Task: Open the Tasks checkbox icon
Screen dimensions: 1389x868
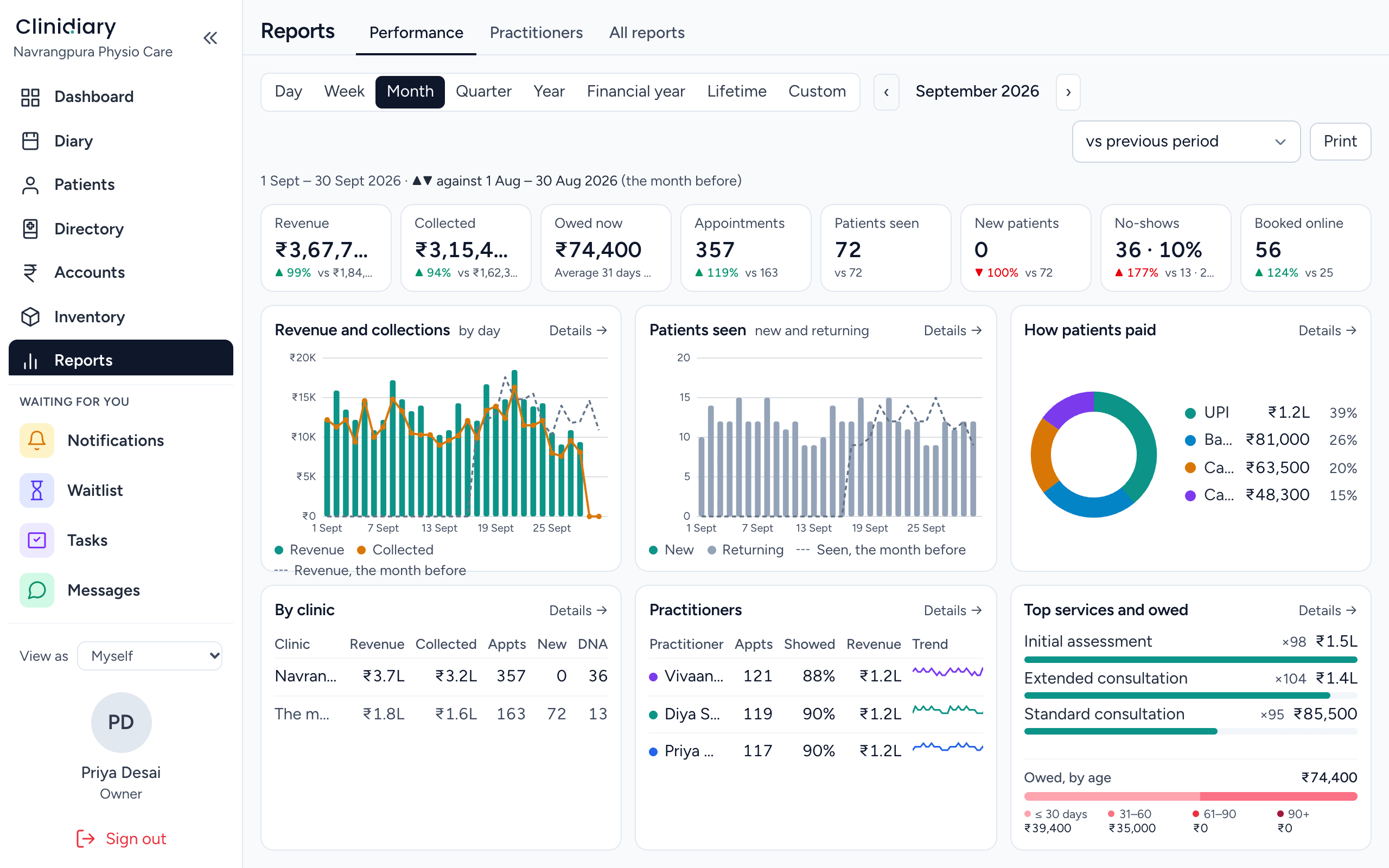Action: tap(37, 540)
